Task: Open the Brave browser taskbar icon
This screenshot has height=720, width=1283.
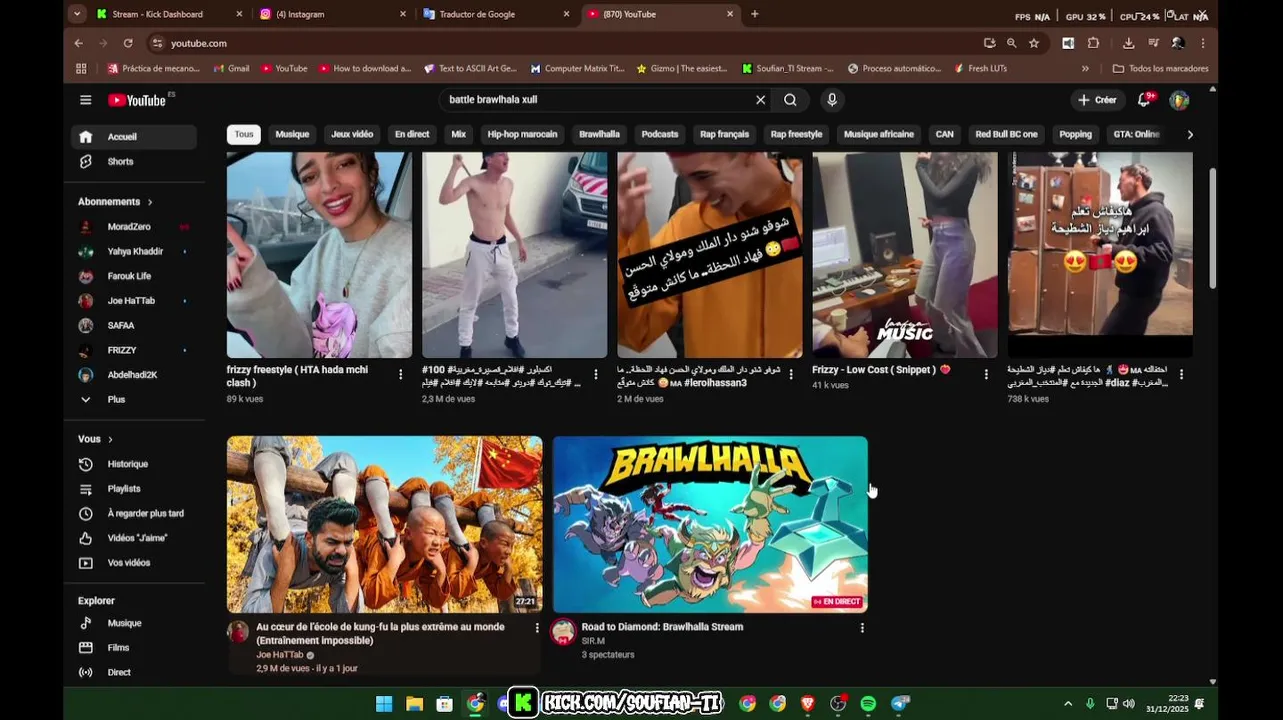Action: coord(808,704)
